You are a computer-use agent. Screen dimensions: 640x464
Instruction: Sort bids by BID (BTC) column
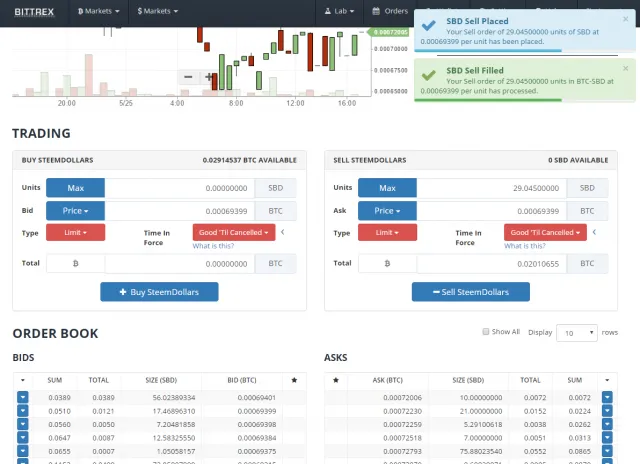pyautogui.click(x=242, y=380)
